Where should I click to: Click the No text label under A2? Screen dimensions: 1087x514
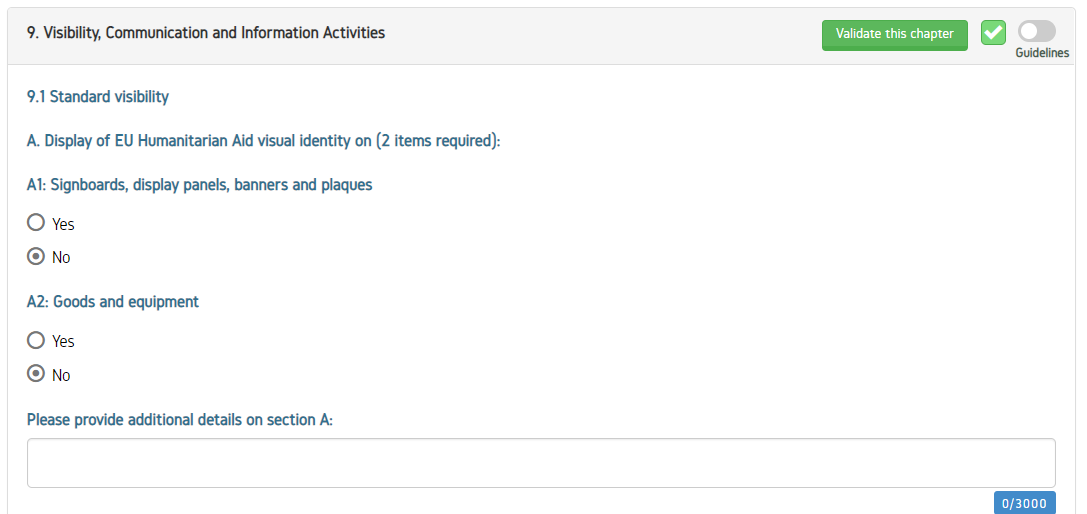(61, 376)
